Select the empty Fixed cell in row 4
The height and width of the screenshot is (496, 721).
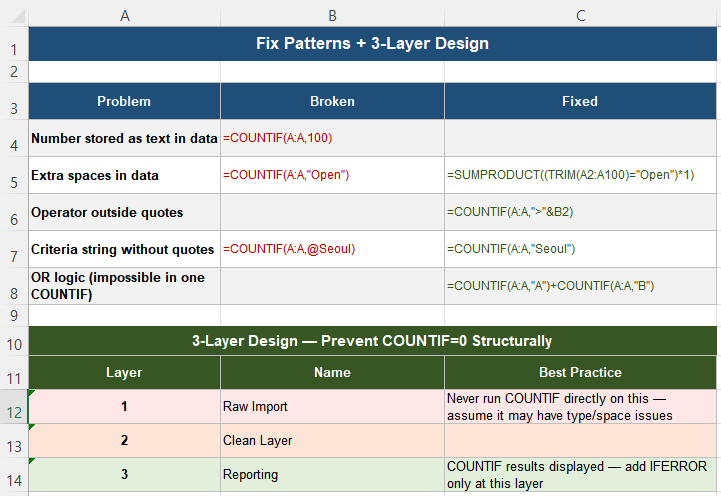[x=581, y=138]
